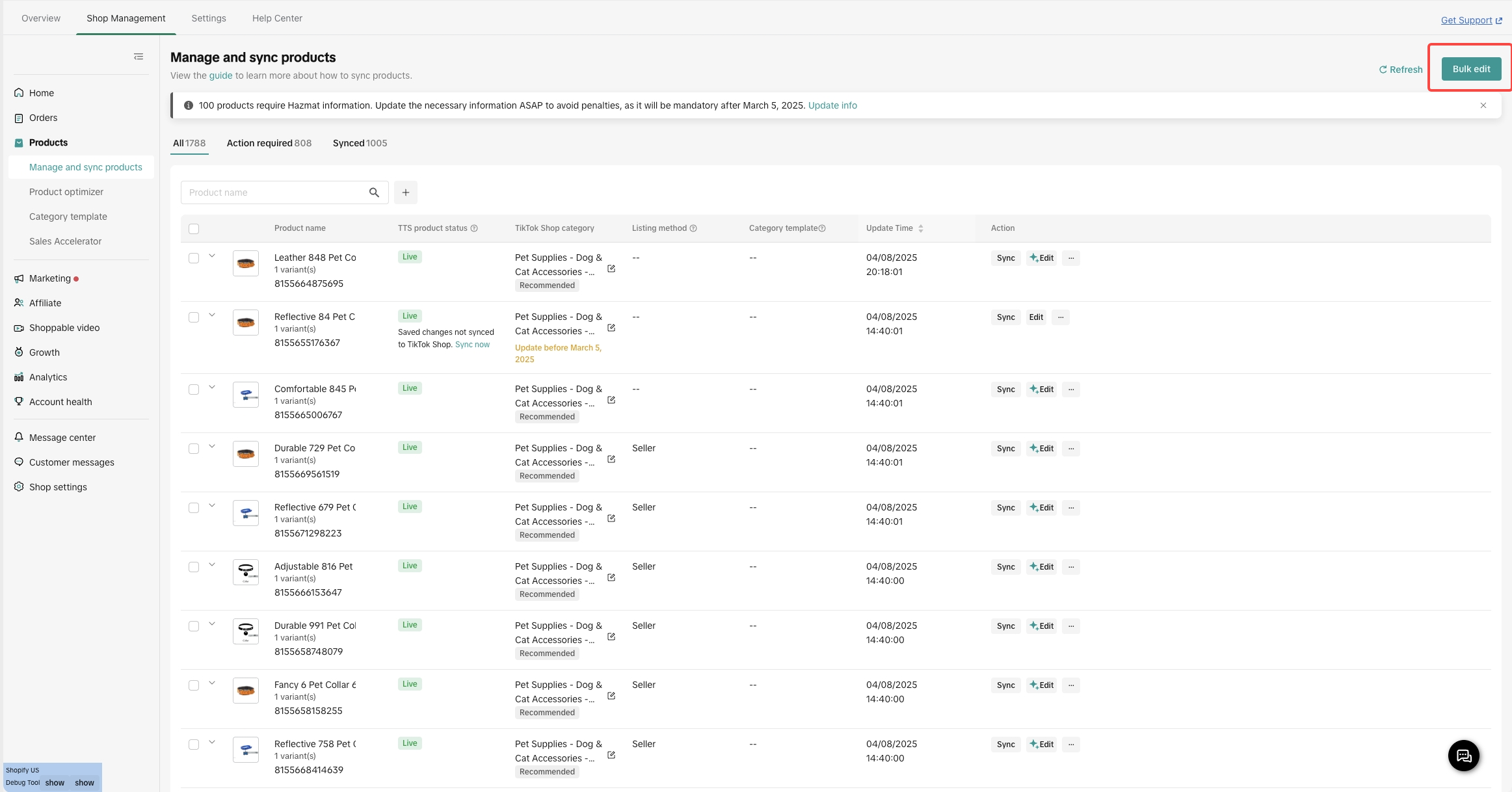The image size is (1512, 792).
Task: Click the Bulk edit button
Action: [x=1471, y=69]
